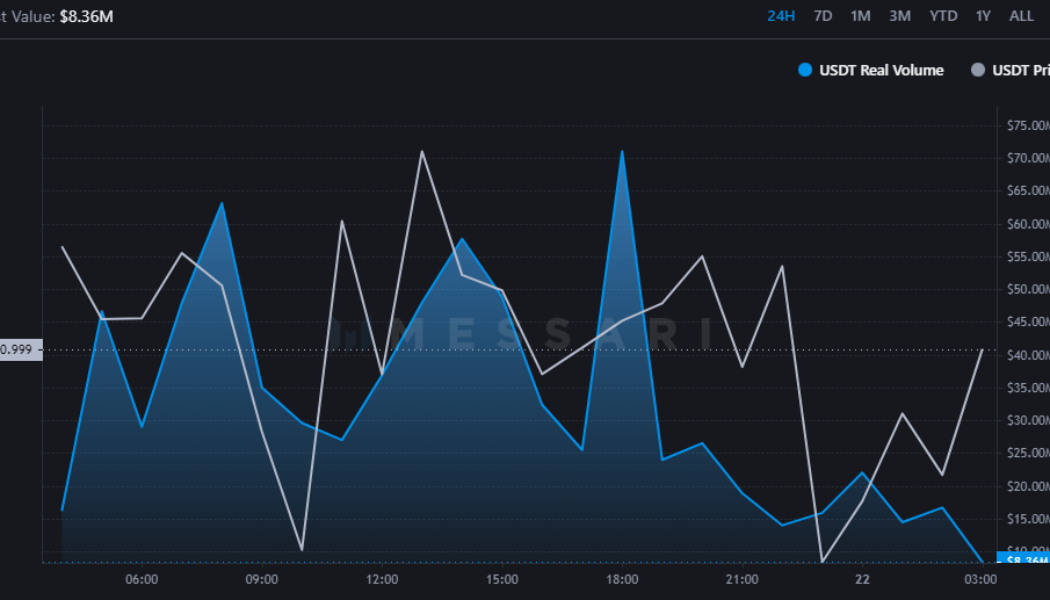Click the $8.36M value in the header
The image size is (1050, 600).
[87, 17]
